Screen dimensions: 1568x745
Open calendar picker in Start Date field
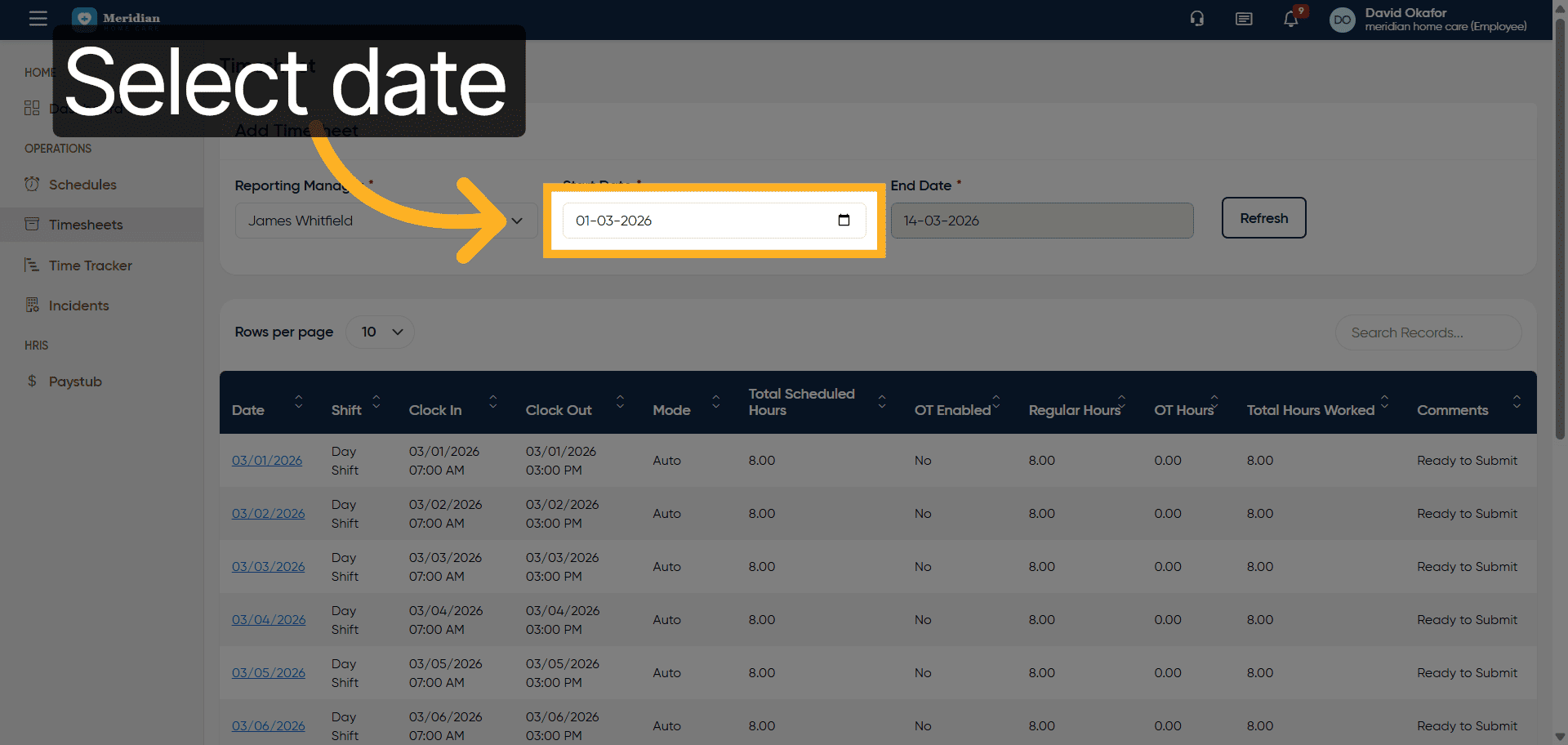pos(844,221)
